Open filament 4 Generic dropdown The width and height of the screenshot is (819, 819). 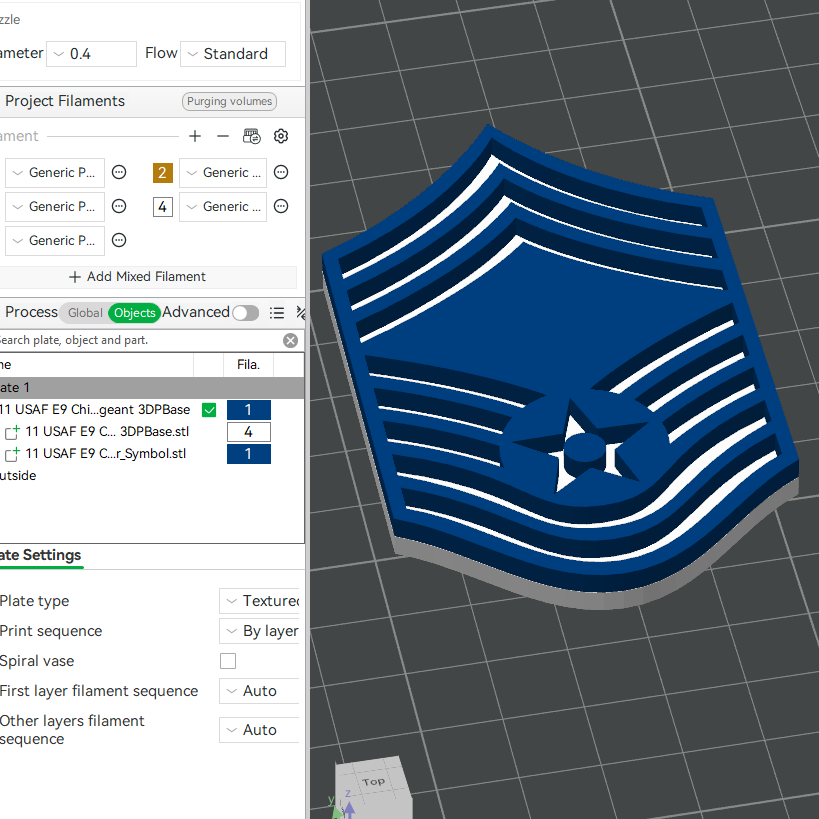point(223,207)
